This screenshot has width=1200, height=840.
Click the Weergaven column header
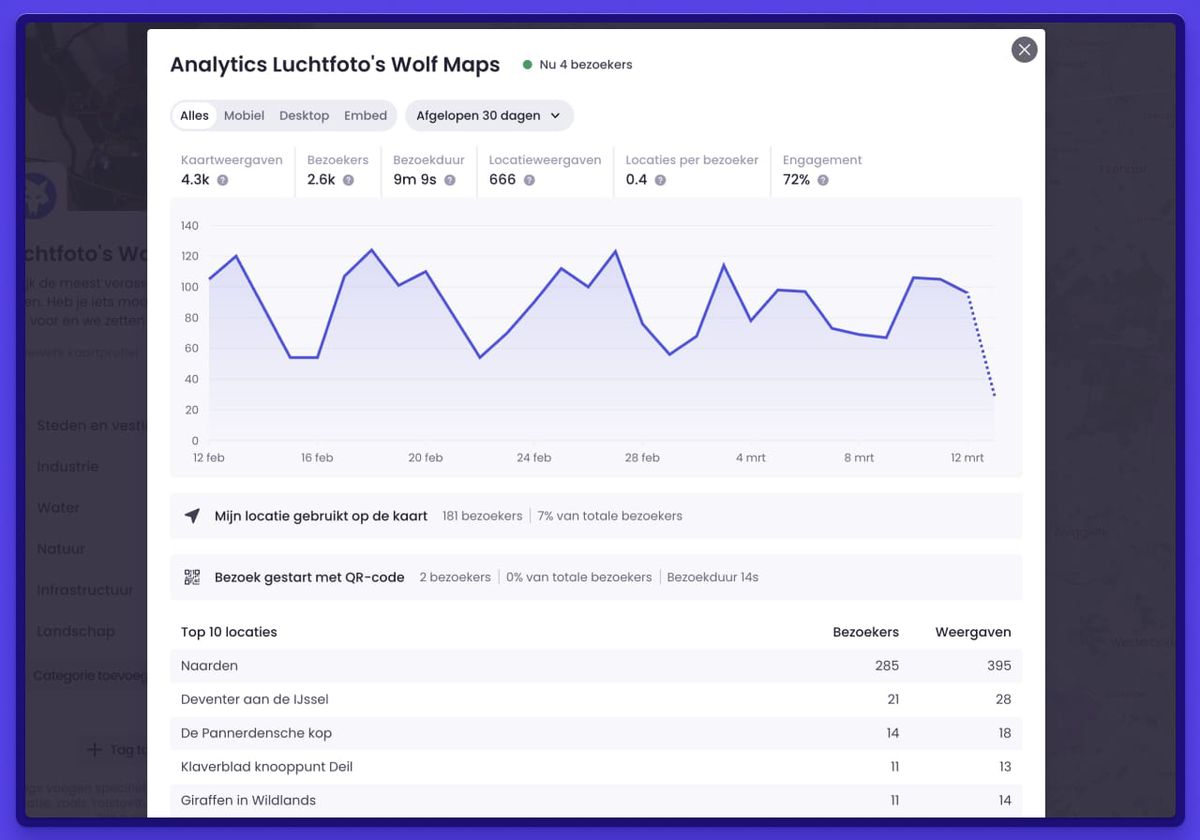tap(972, 632)
